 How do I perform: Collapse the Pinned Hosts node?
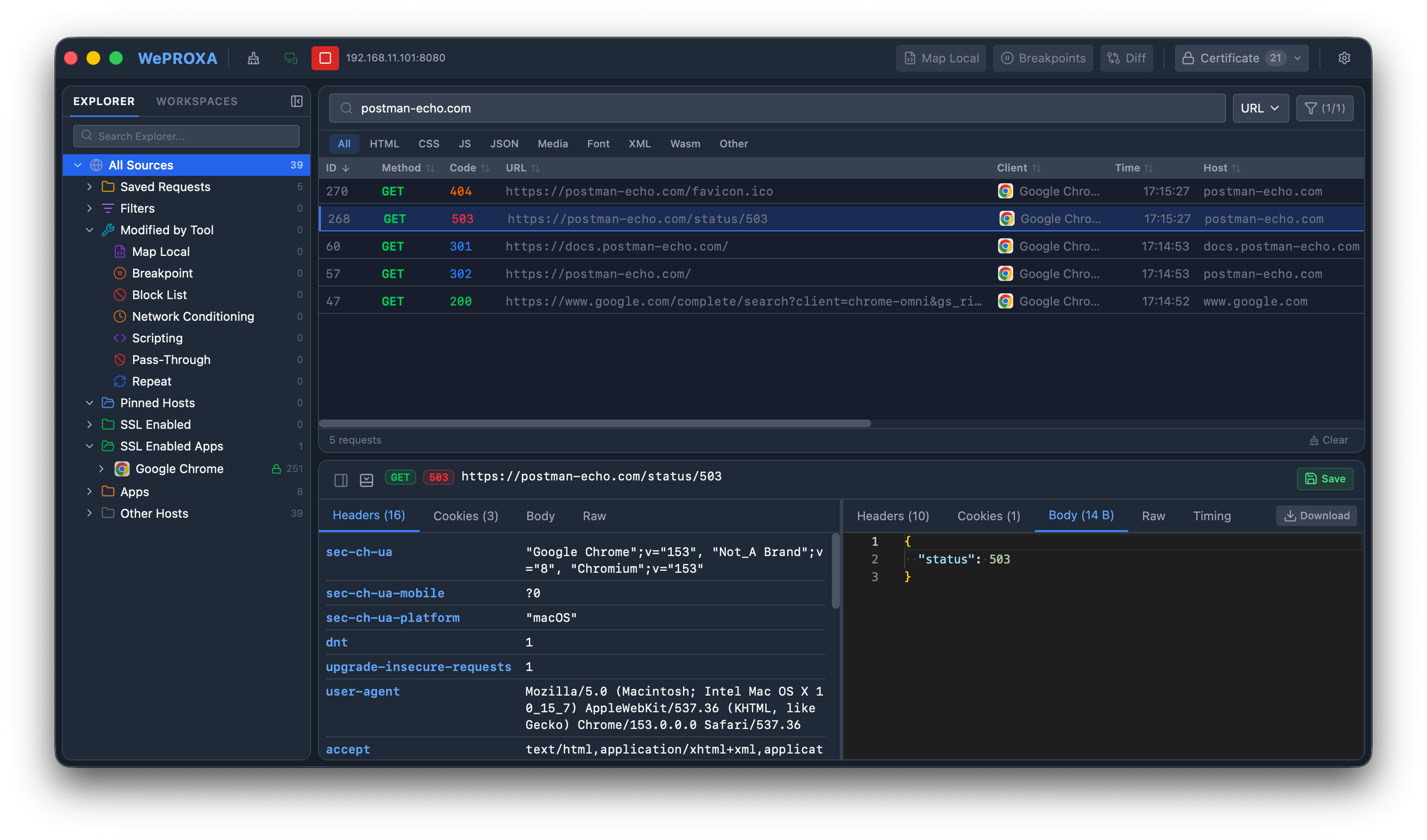pos(89,402)
